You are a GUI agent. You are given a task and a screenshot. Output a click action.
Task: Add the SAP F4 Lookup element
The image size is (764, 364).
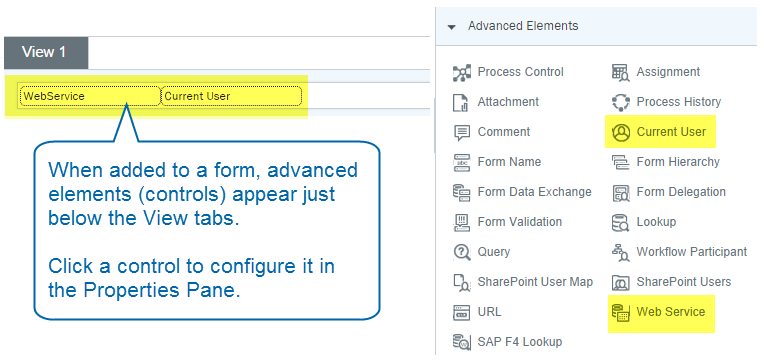click(507, 342)
